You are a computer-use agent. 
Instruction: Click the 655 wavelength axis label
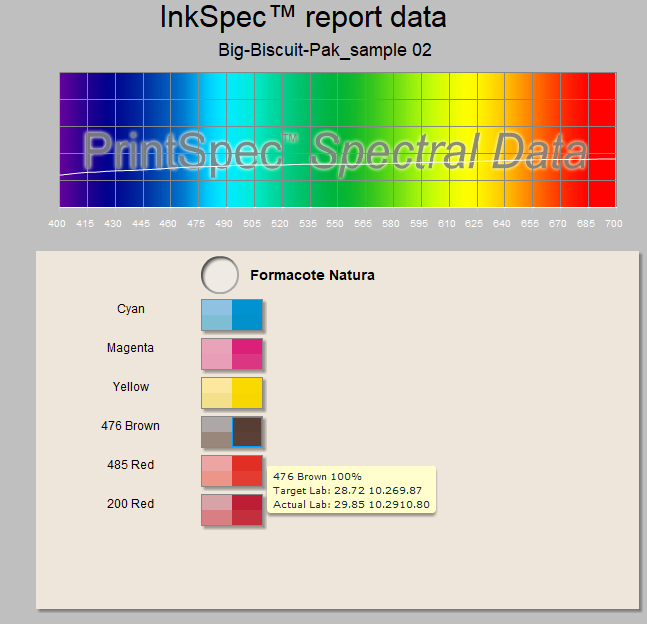tap(529, 224)
